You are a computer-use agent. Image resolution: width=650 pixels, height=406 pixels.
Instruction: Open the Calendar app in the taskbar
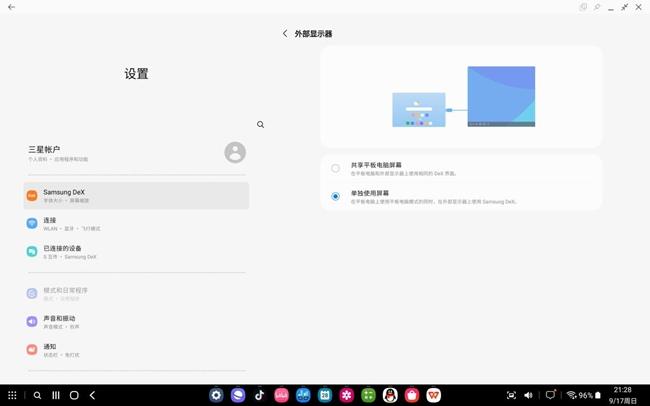[x=325, y=395]
